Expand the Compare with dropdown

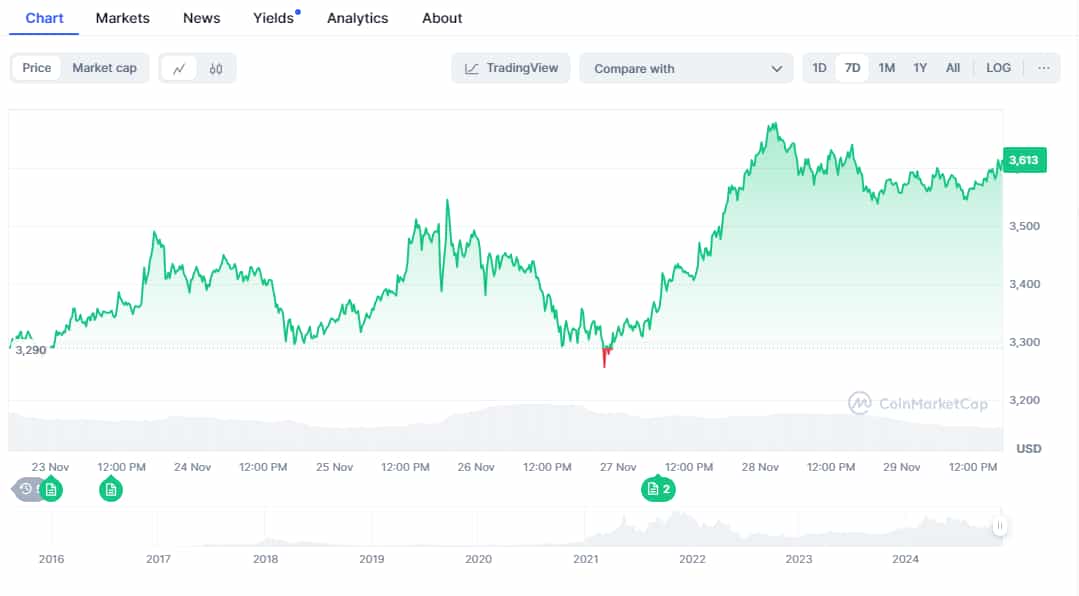point(686,68)
